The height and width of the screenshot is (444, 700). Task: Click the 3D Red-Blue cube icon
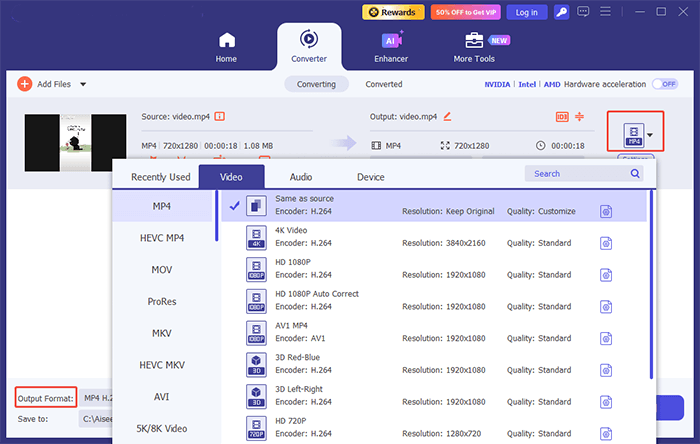(x=256, y=364)
